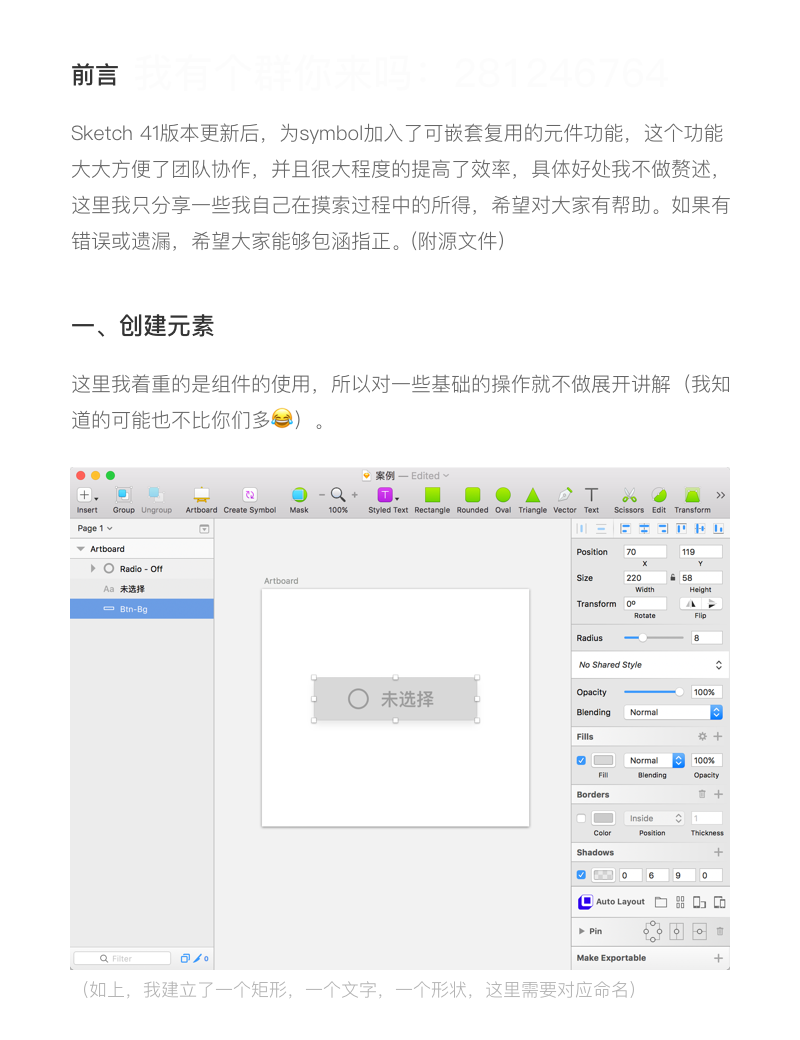Select the Rectangle shape tool
Screen dimensions: 800x1040
point(433,495)
